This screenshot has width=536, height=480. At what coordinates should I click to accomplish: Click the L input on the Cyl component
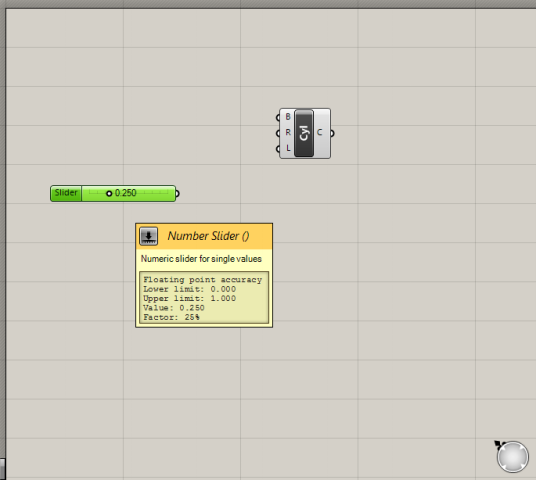click(x=288, y=148)
